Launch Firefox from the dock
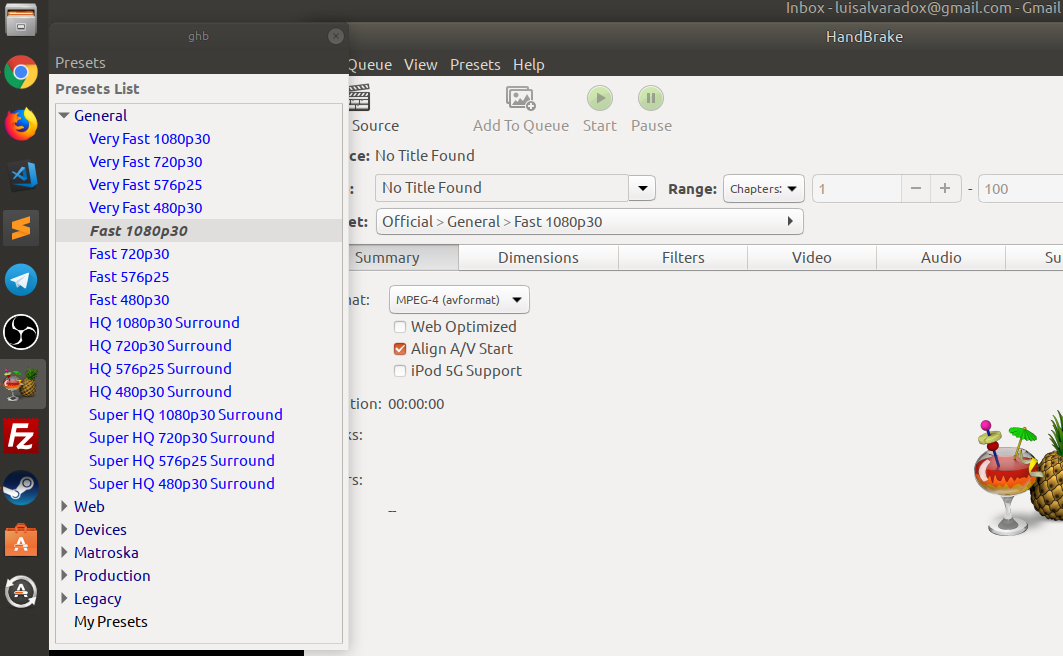Viewport: 1063px width, 656px height. (x=21, y=124)
